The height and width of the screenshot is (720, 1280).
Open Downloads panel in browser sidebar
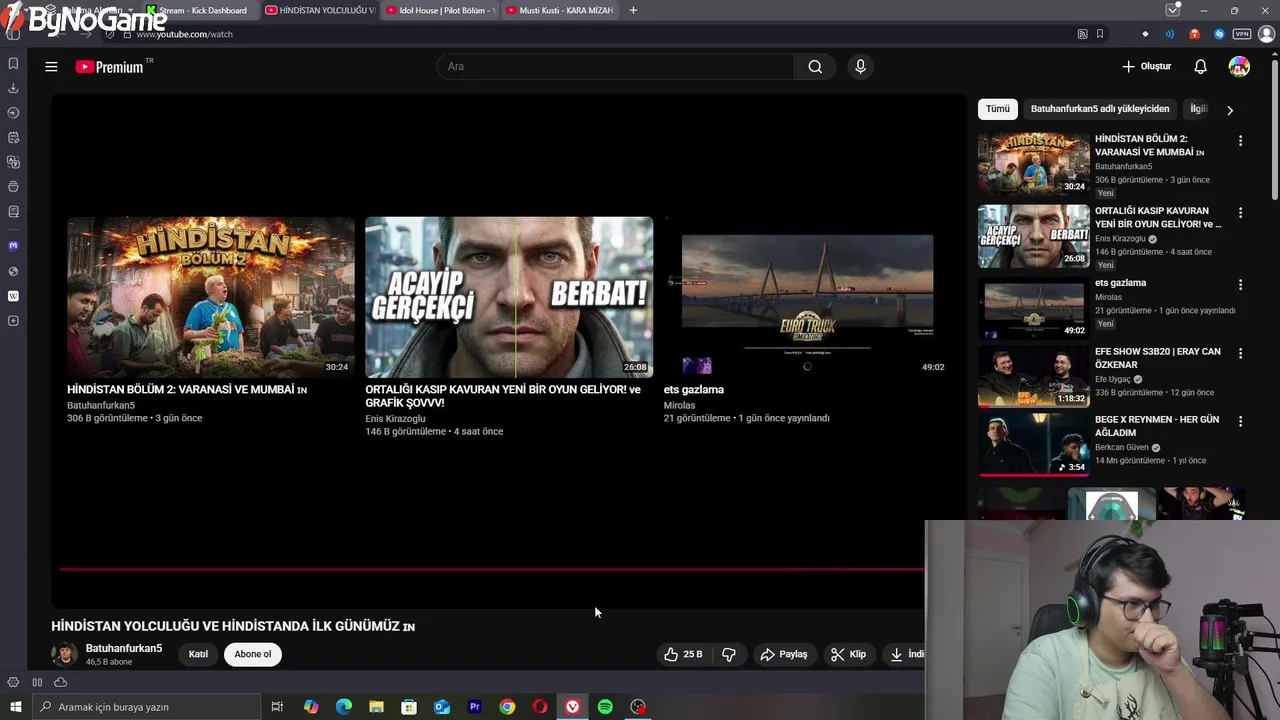tap(13, 88)
